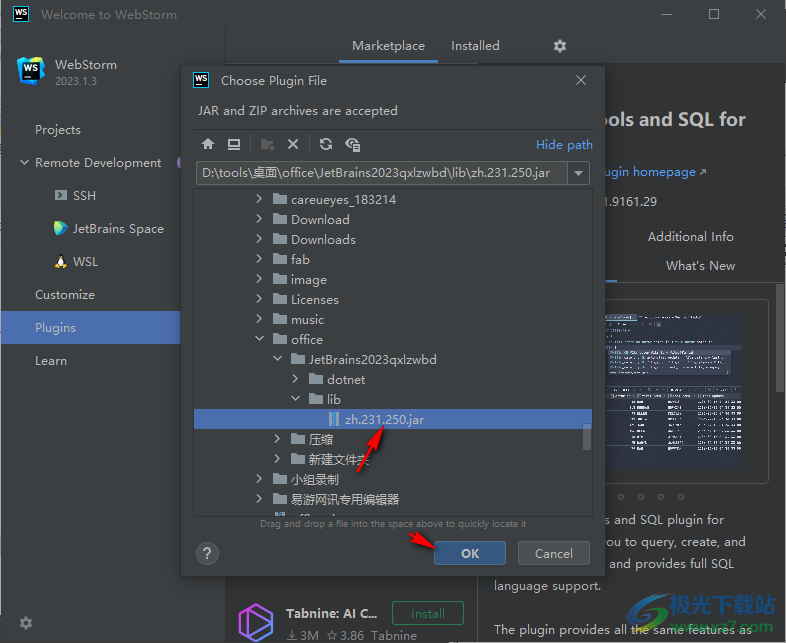Click the folder icon beside Licenses

point(280,299)
